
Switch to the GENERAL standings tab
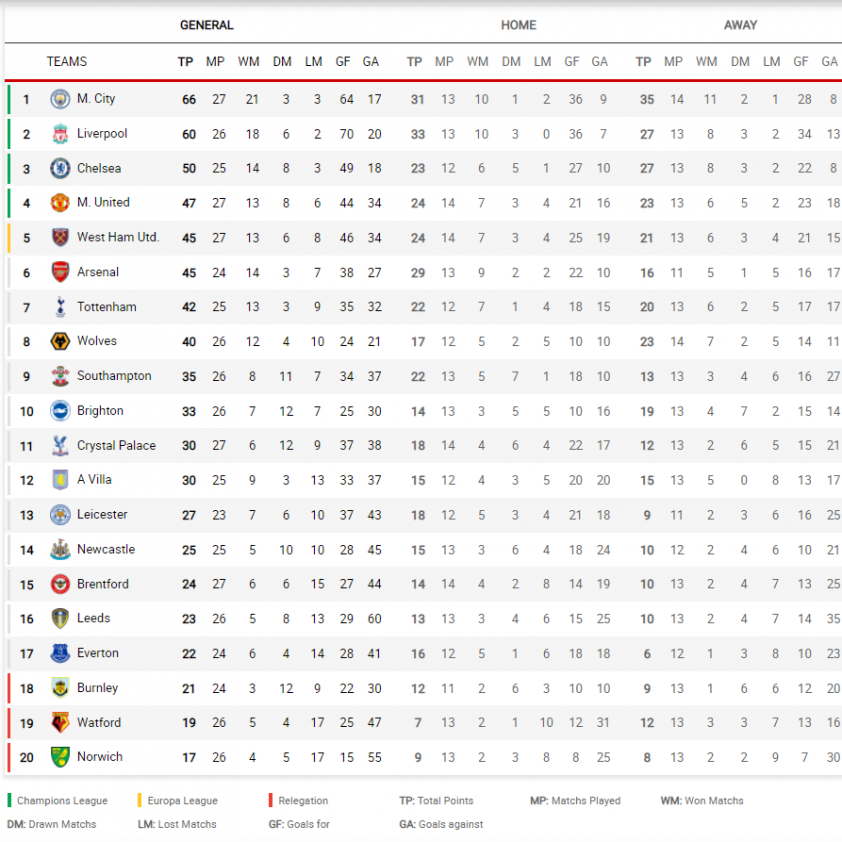[207, 25]
